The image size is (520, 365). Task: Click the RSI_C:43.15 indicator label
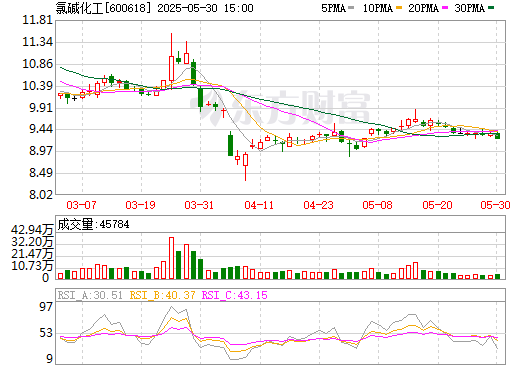(x=235, y=295)
